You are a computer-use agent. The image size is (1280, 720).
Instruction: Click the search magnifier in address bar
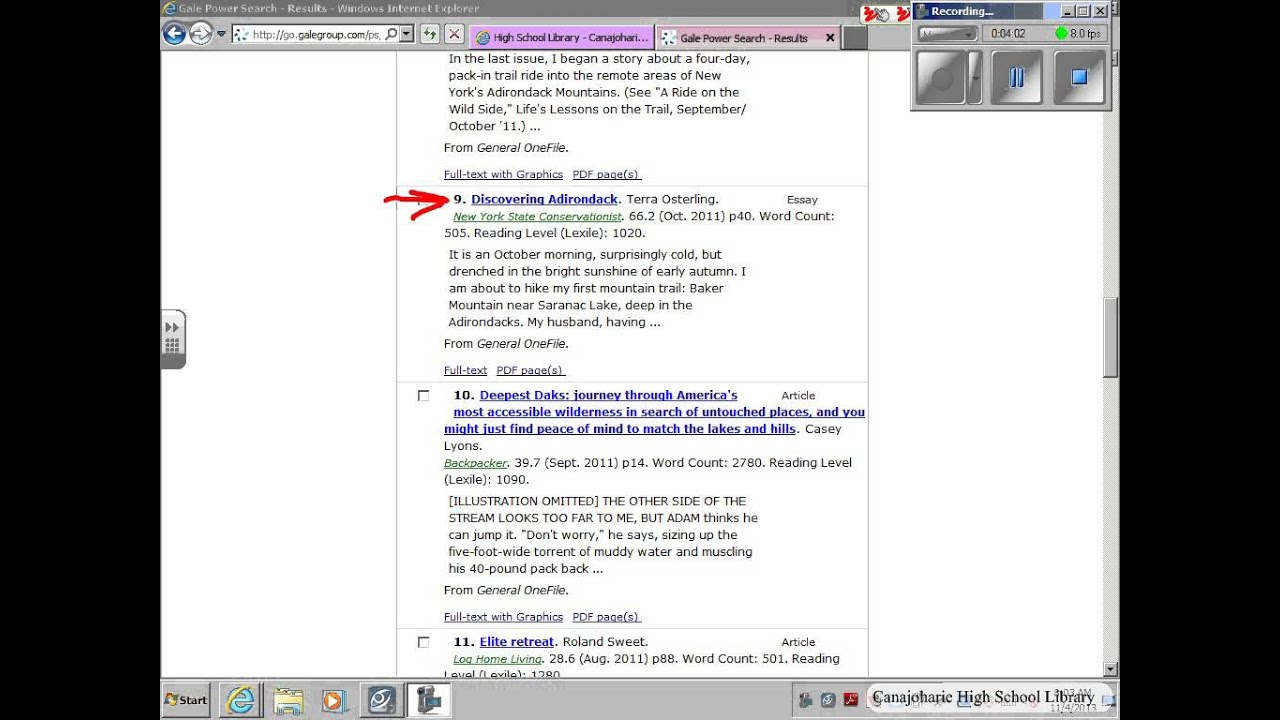click(390, 34)
